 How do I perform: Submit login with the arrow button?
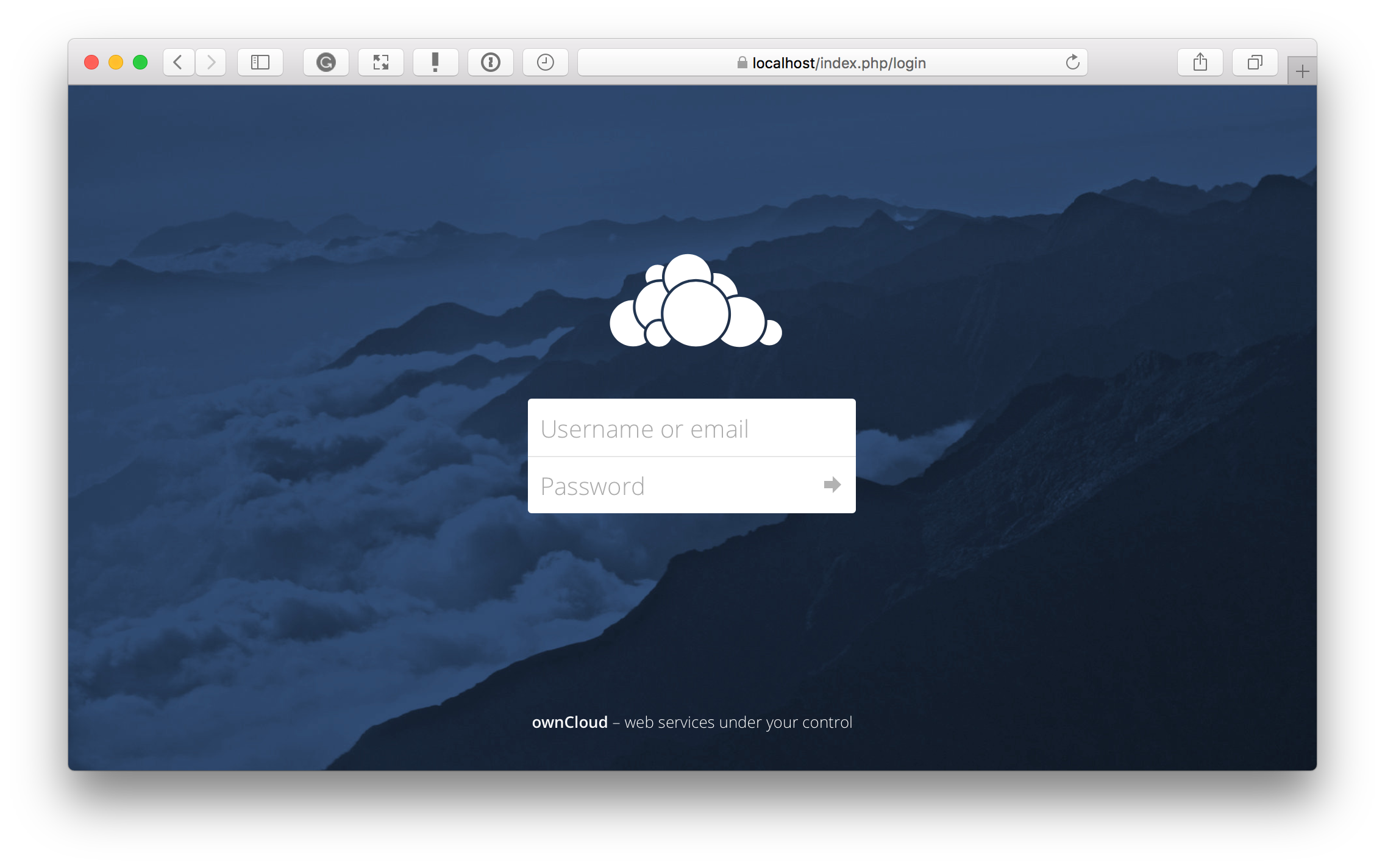(x=832, y=485)
